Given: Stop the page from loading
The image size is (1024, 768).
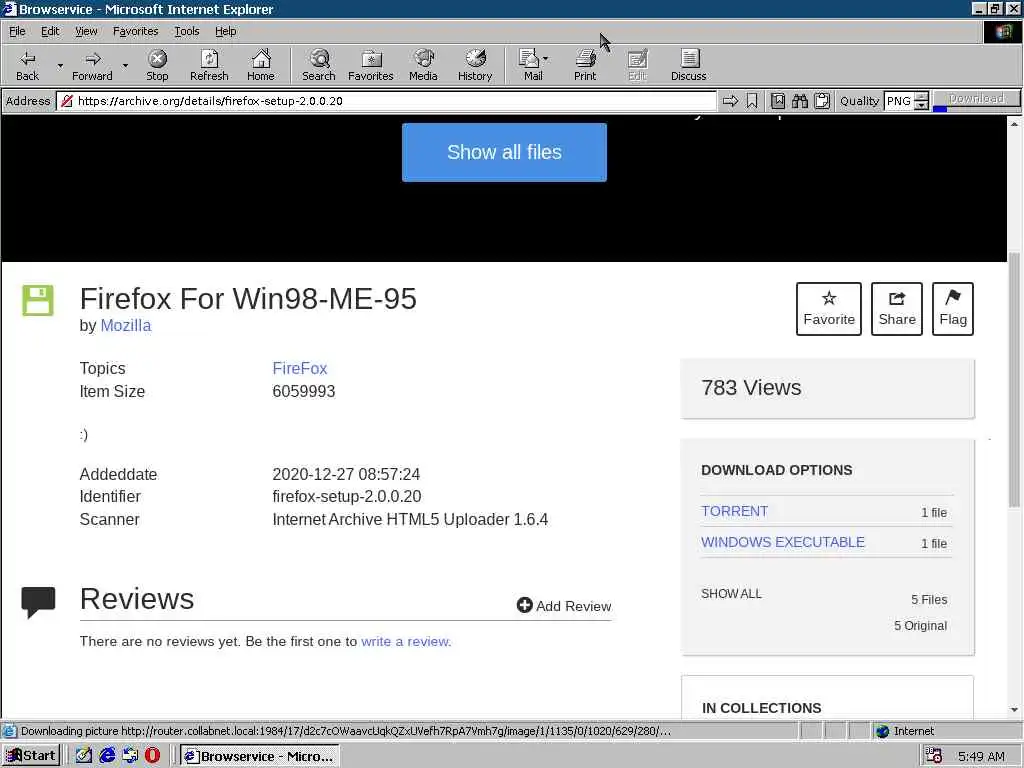Looking at the screenshot, I should tap(157, 65).
